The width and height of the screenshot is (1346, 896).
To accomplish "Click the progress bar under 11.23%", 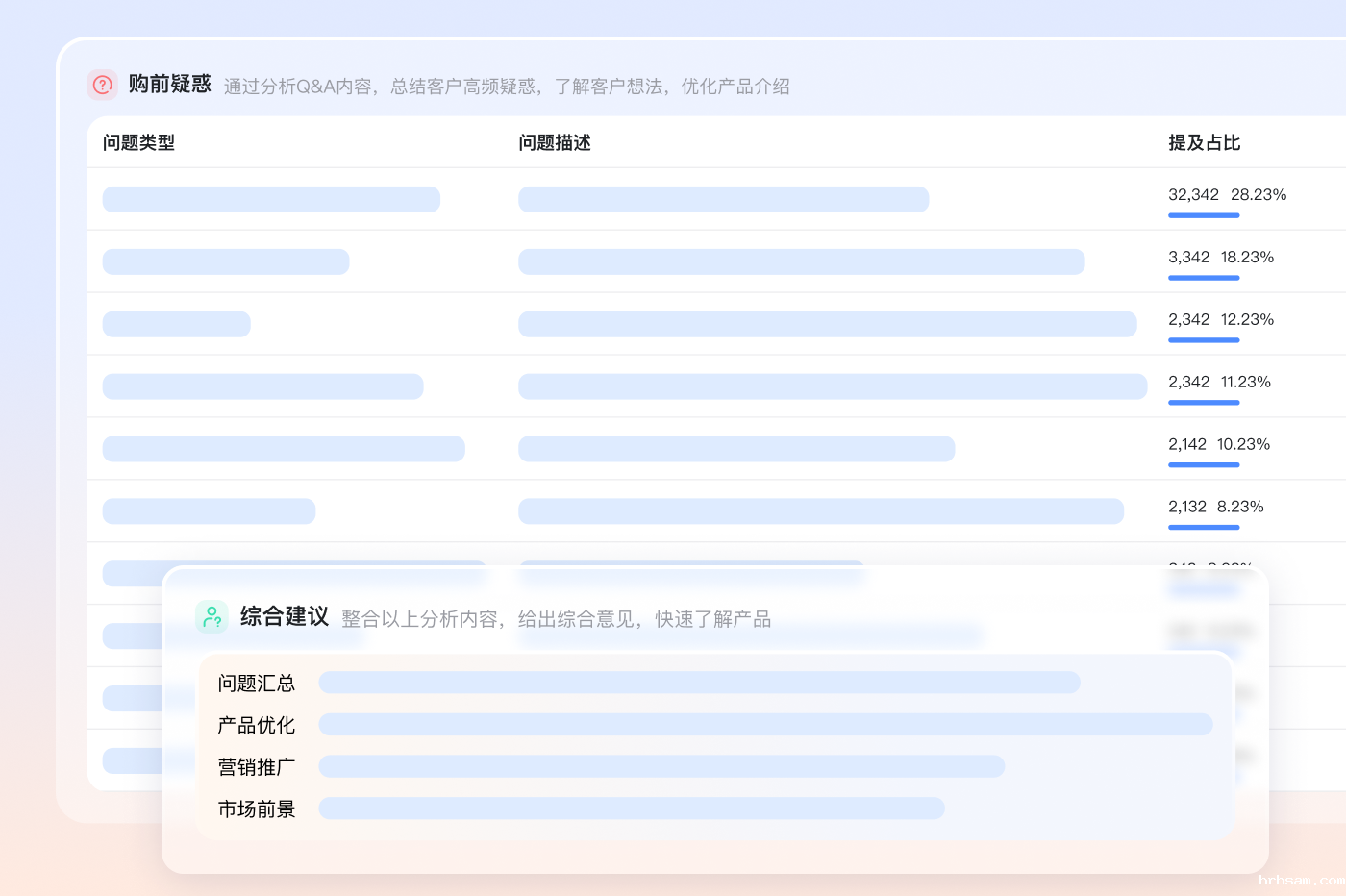I will tap(1204, 403).
